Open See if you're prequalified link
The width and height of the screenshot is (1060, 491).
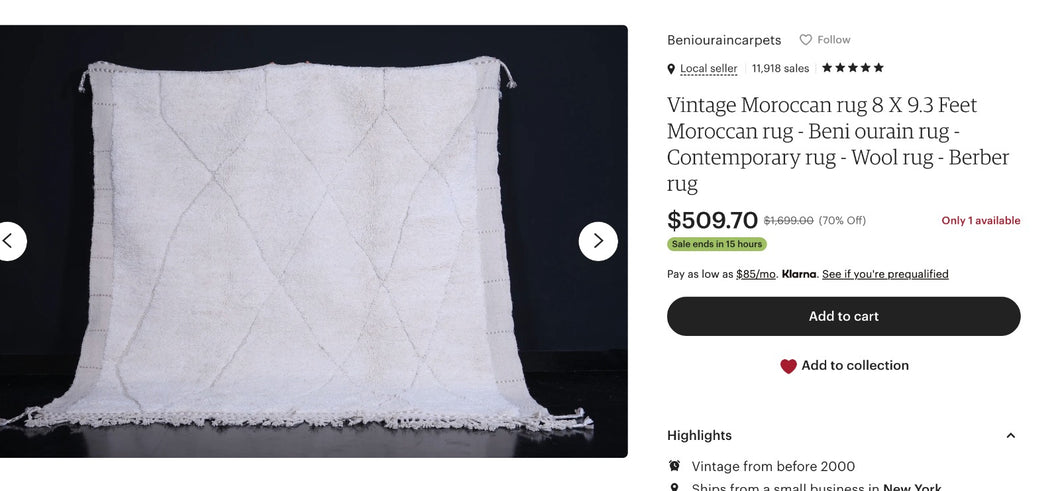tap(885, 274)
